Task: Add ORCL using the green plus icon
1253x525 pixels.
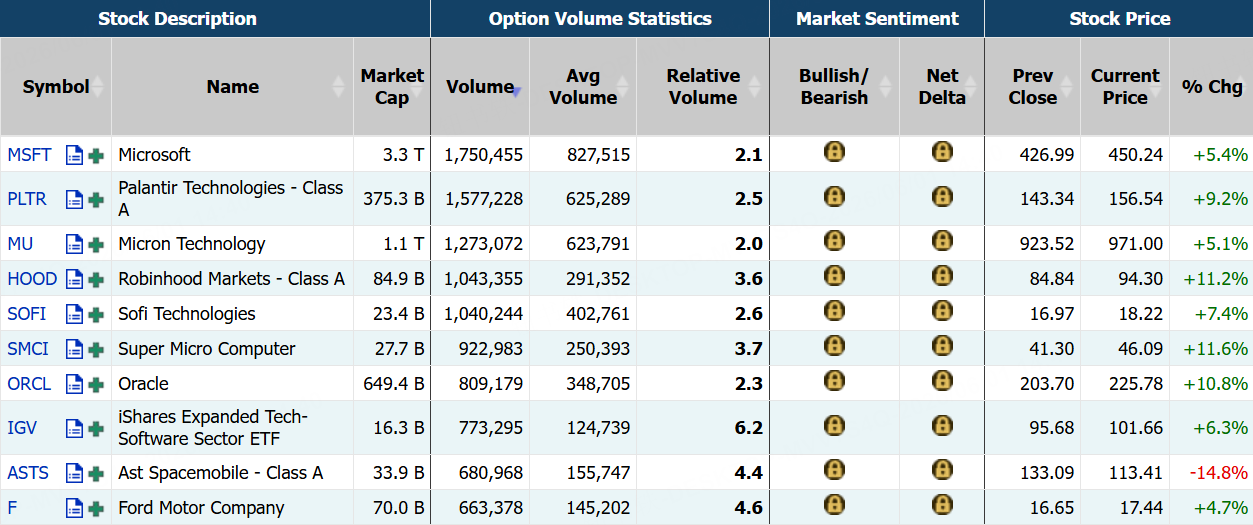Action: 96,384
